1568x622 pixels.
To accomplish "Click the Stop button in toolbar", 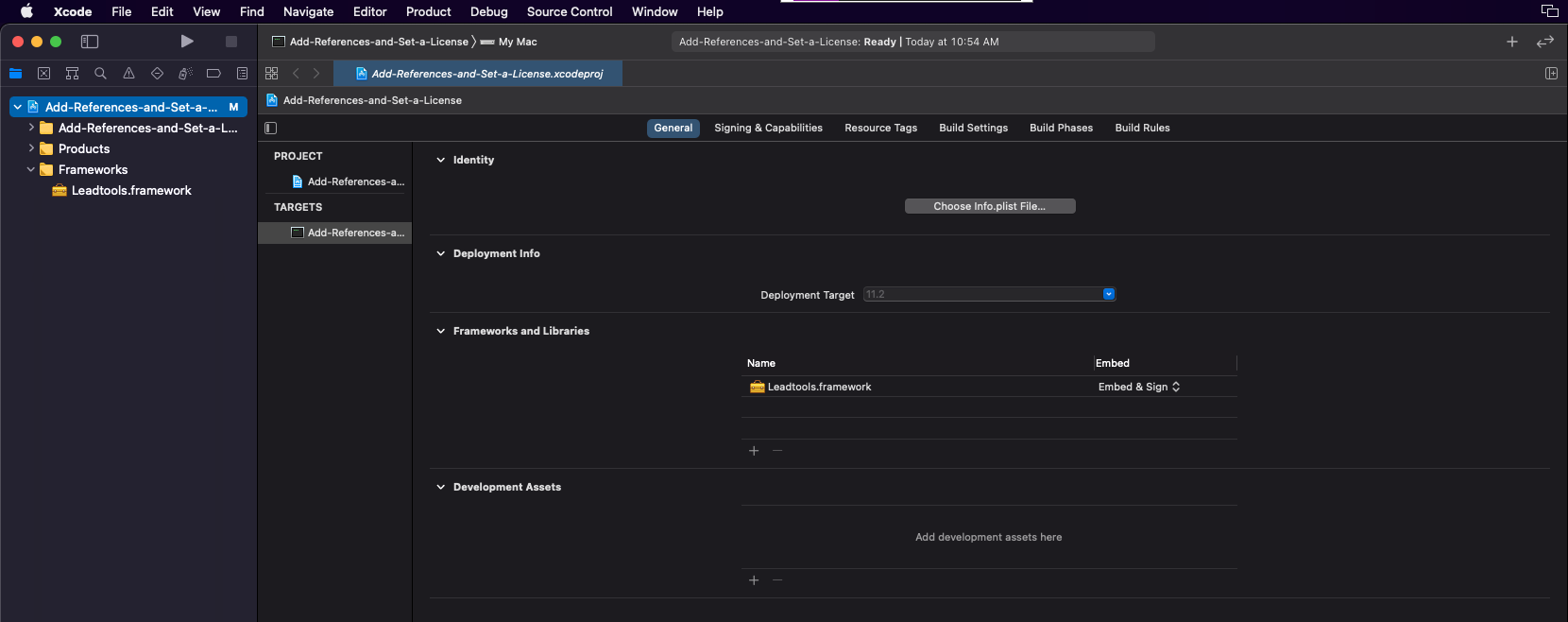I will pyautogui.click(x=230, y=42).
